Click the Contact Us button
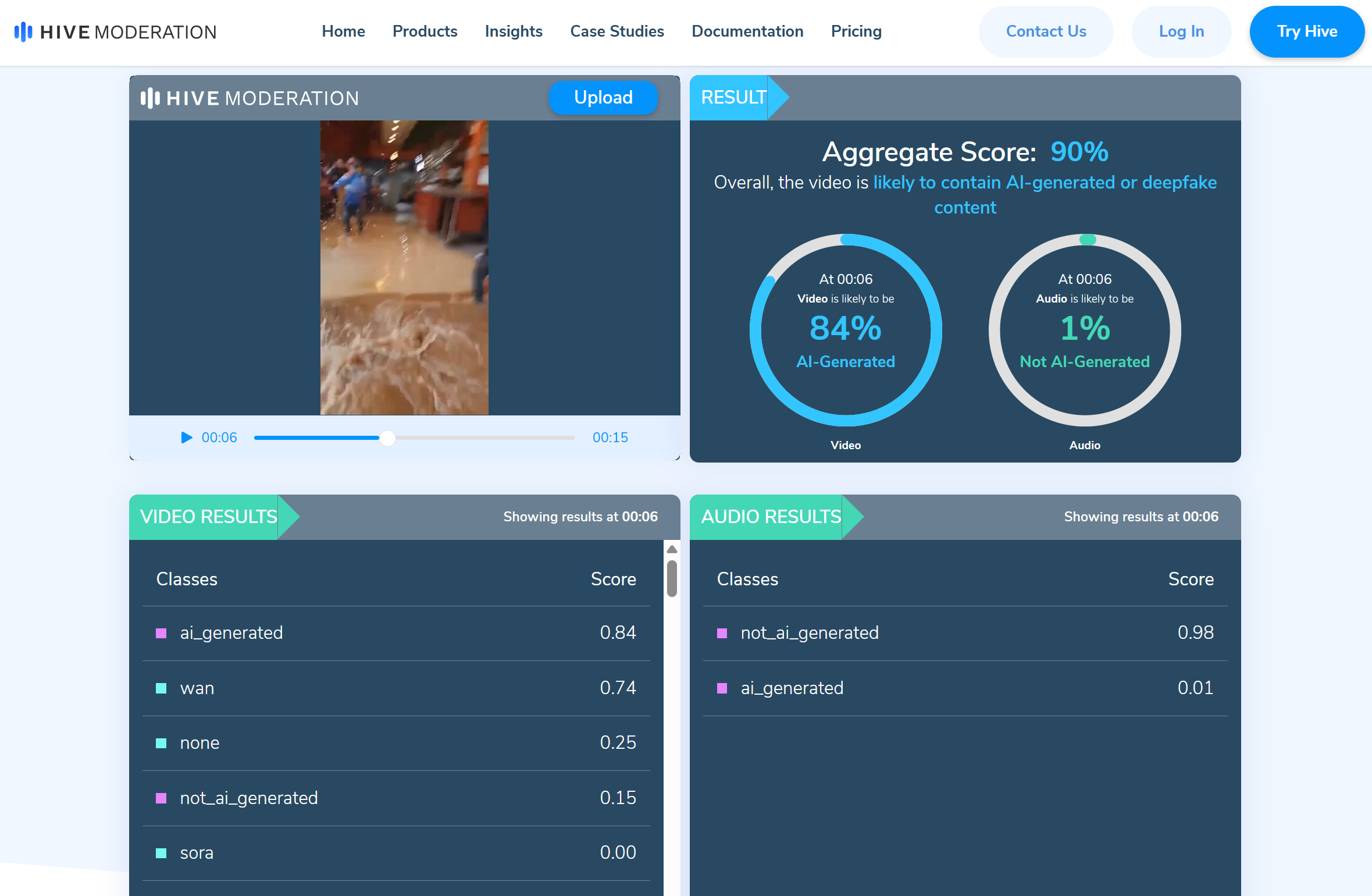Screen dimensions: 1372x896 pyautogui.click(x=1046, y=31)
